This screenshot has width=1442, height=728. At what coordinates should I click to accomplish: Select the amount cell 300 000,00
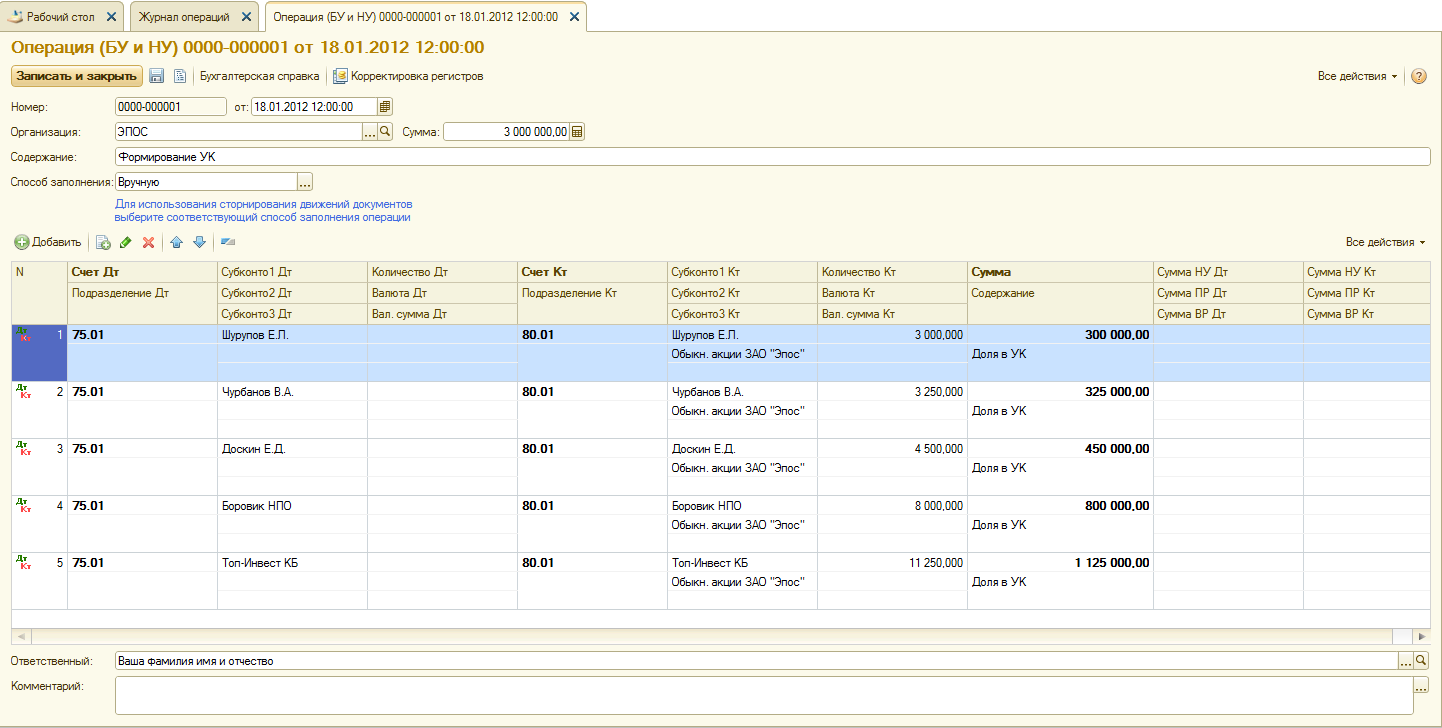(x=1060, y=335)
